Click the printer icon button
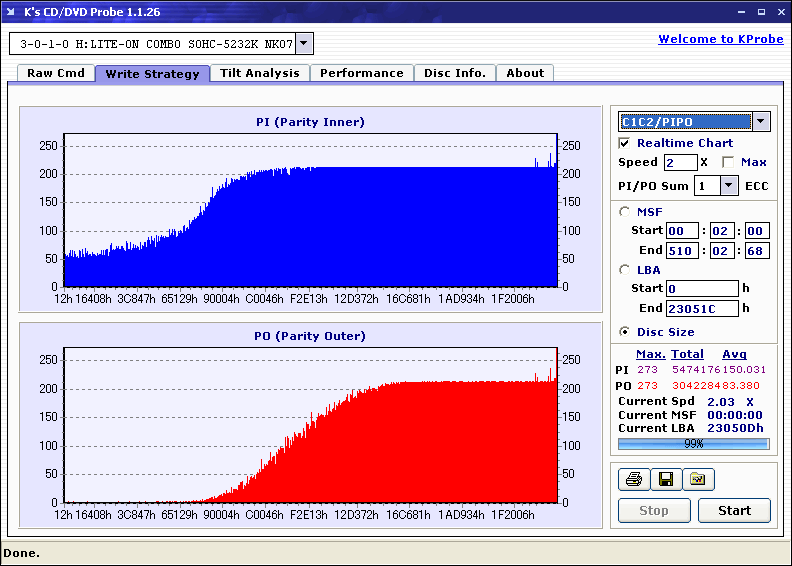Image resolution: width=792 pixels, height=566 pixels. tap(634, 479)
